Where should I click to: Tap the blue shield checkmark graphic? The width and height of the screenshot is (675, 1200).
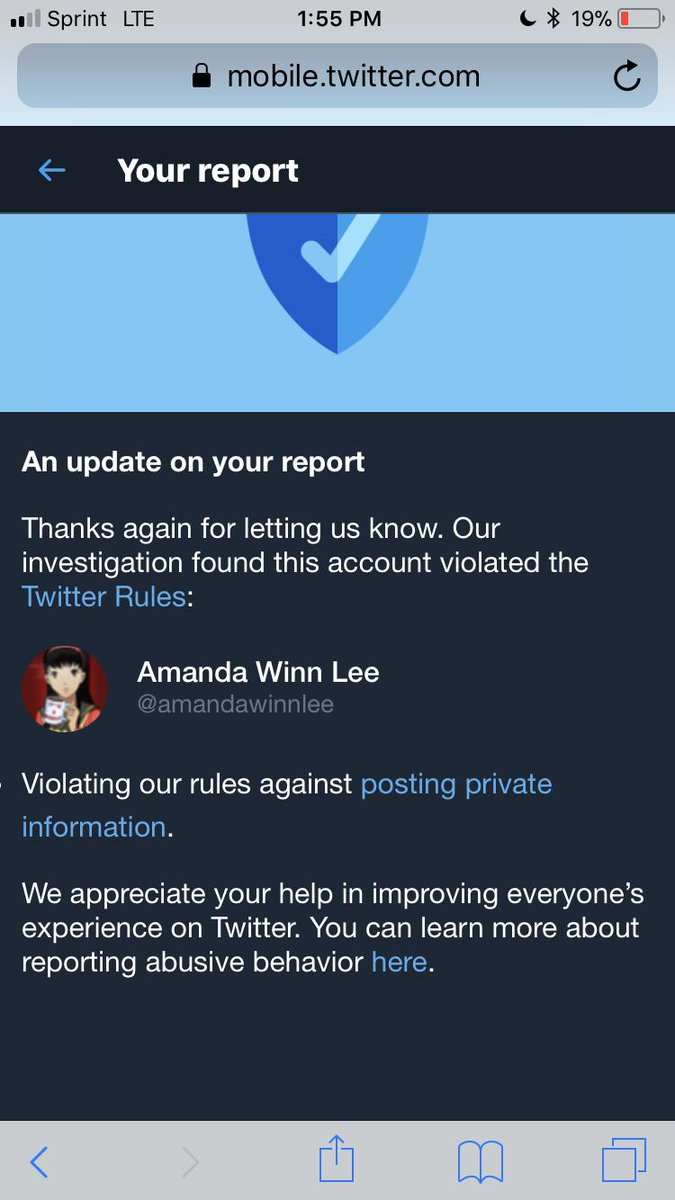point(338,282)
